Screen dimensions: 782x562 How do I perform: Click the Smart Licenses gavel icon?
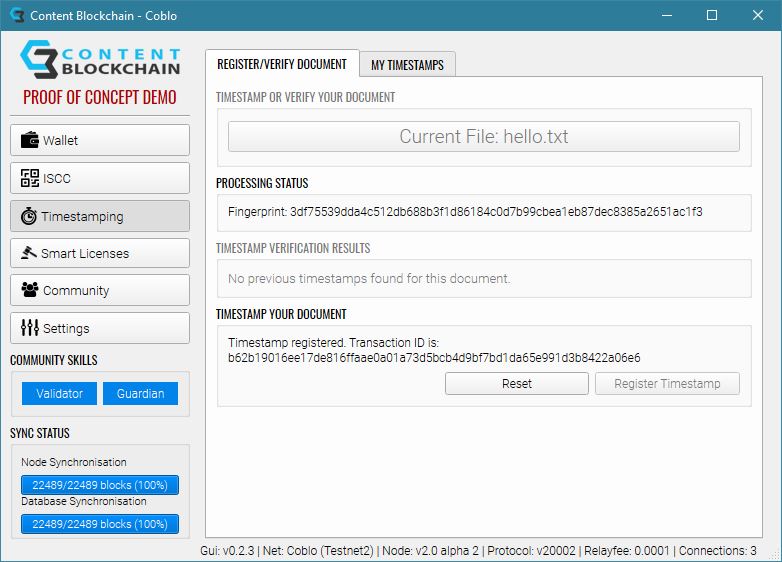(28, 253)
